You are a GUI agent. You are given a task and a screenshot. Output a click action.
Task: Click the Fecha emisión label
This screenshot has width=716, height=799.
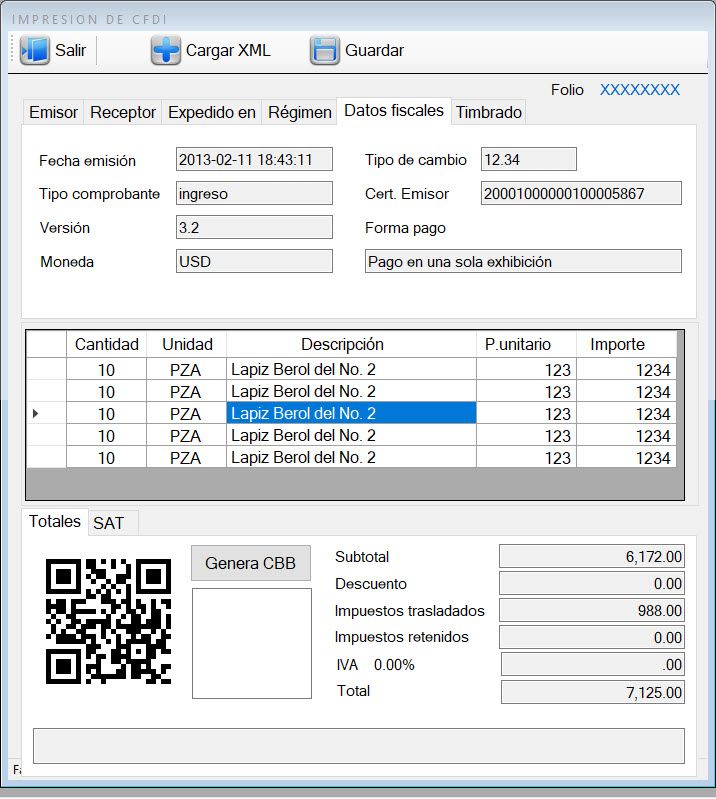88,161
